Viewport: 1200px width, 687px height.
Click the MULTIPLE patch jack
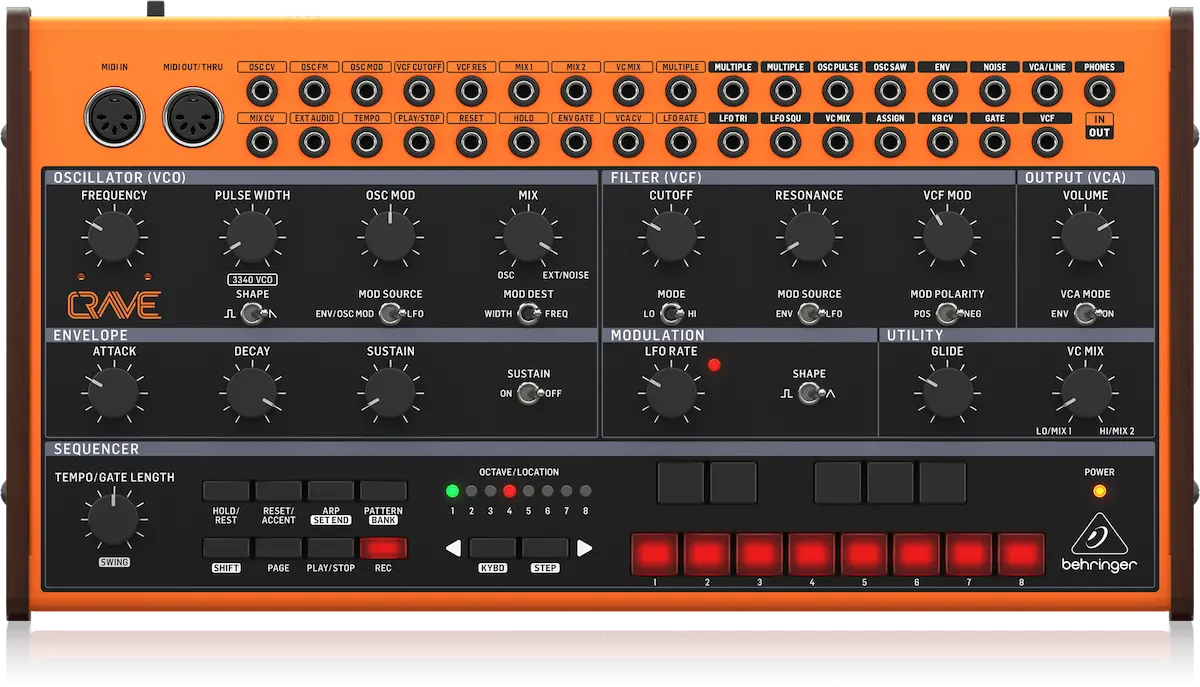pyautogui.click(x=681, y=93)
